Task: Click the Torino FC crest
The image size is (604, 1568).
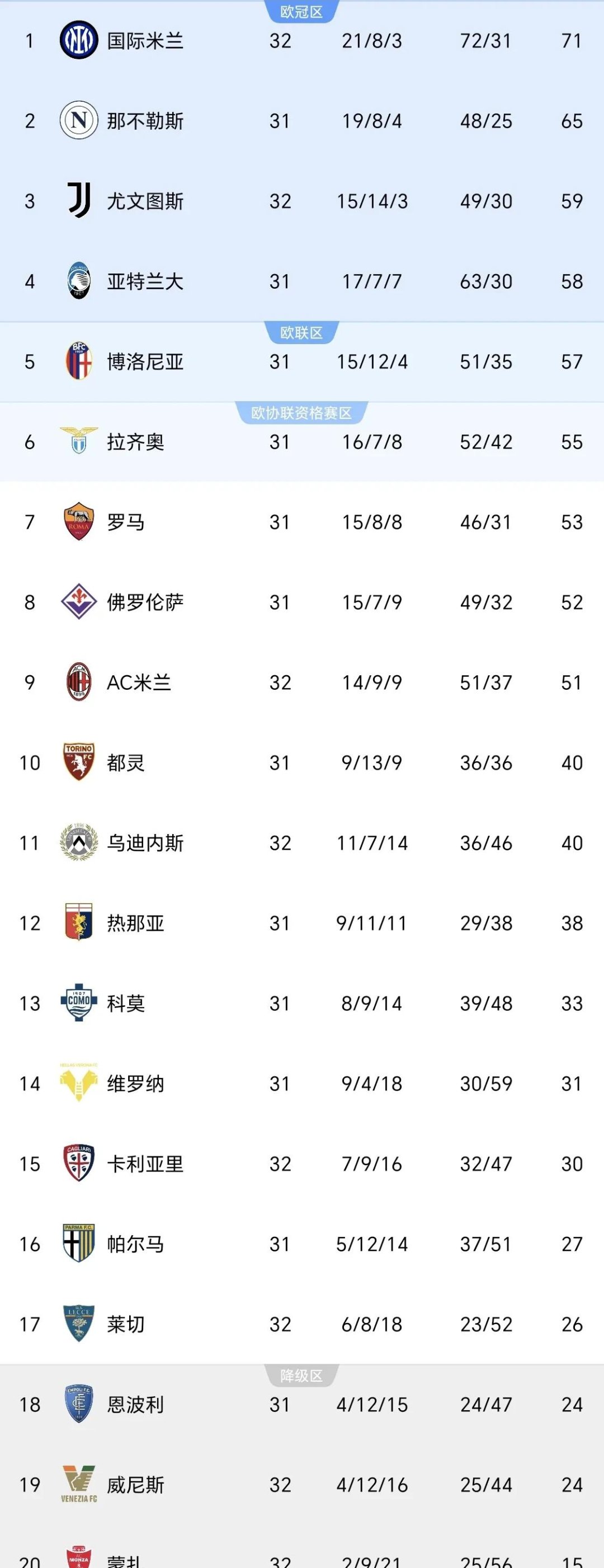Action: (79, 762)
